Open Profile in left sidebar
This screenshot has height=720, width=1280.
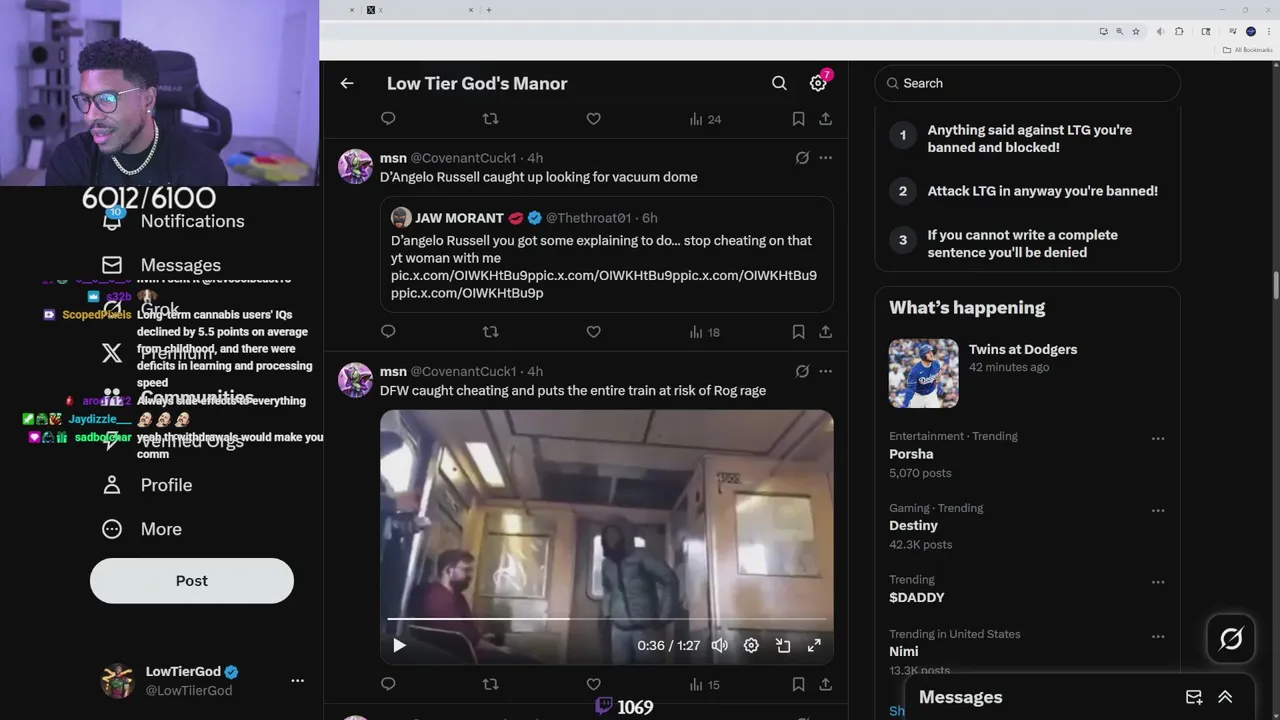tap(147, 485)
